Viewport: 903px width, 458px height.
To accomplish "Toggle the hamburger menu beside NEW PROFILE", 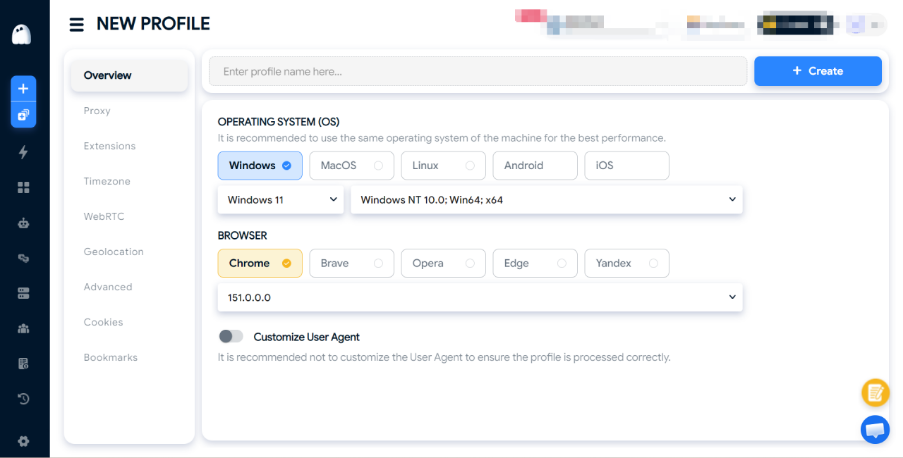I will click(77, 24).
